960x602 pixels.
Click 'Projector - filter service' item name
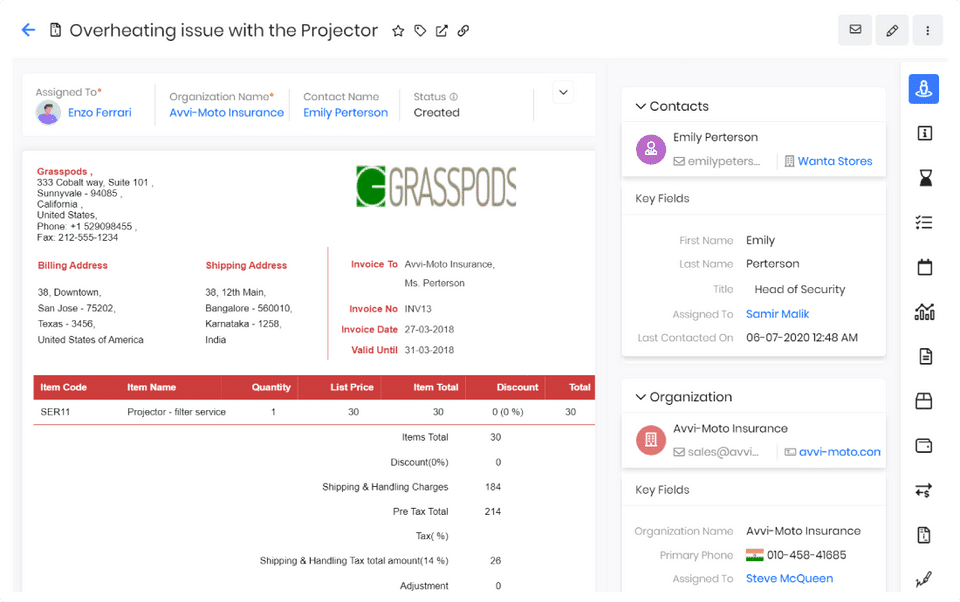176,412
